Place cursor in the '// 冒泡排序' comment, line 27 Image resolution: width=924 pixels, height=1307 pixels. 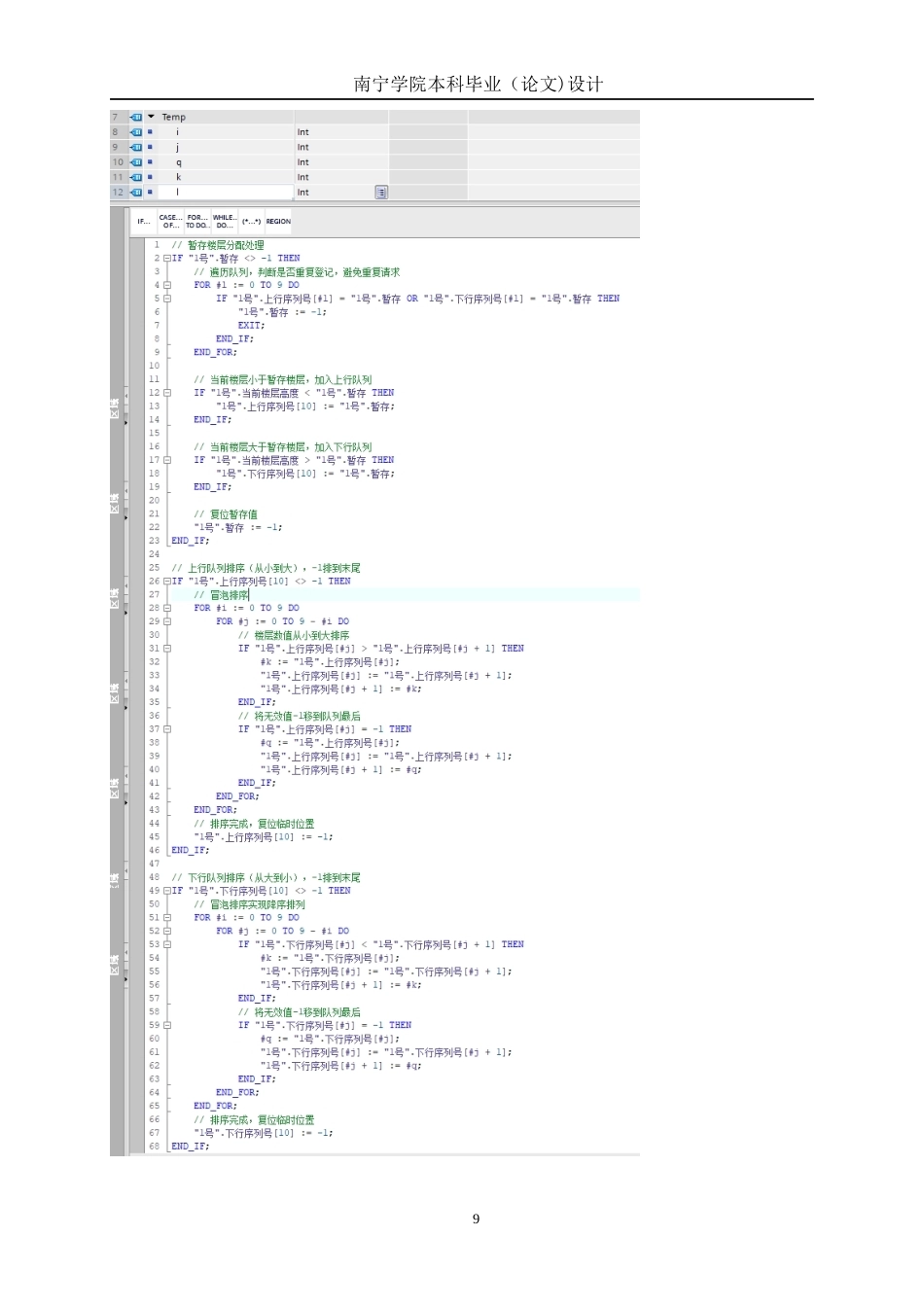coord(221,595)
